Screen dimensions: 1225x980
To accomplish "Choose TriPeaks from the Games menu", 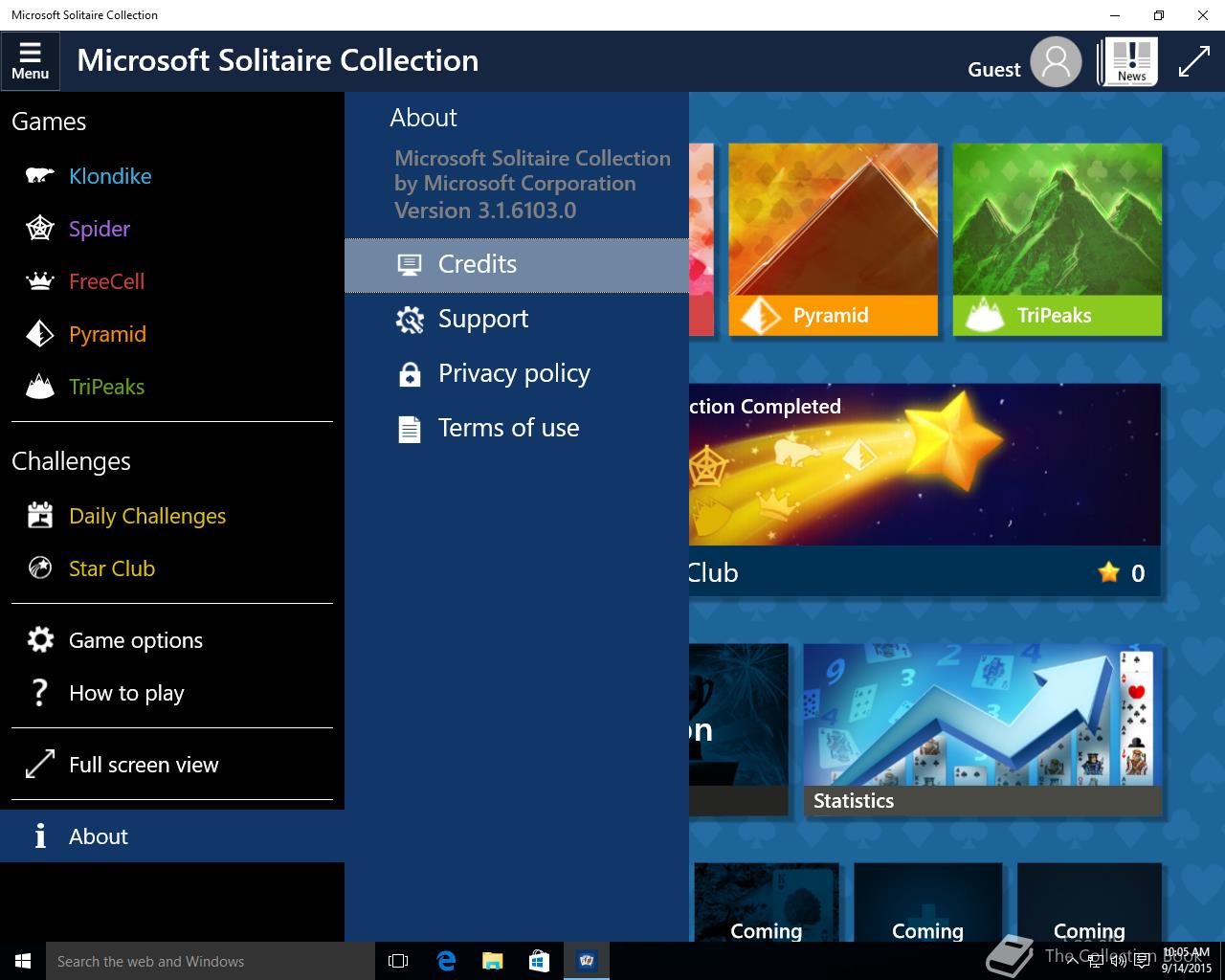I will (172, 387).
